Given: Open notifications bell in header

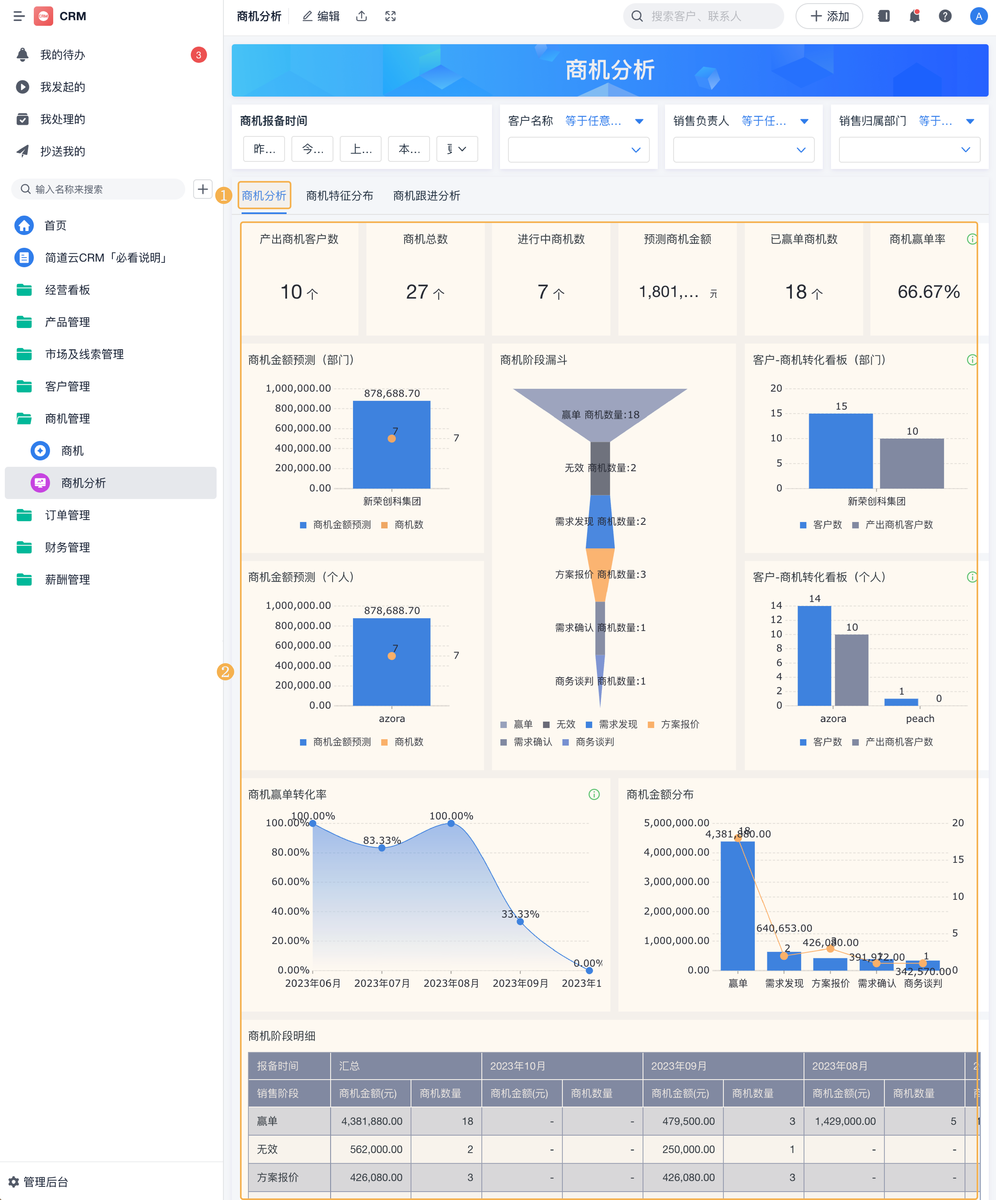Looking at the screenshot, I should (x=914, y=16).
